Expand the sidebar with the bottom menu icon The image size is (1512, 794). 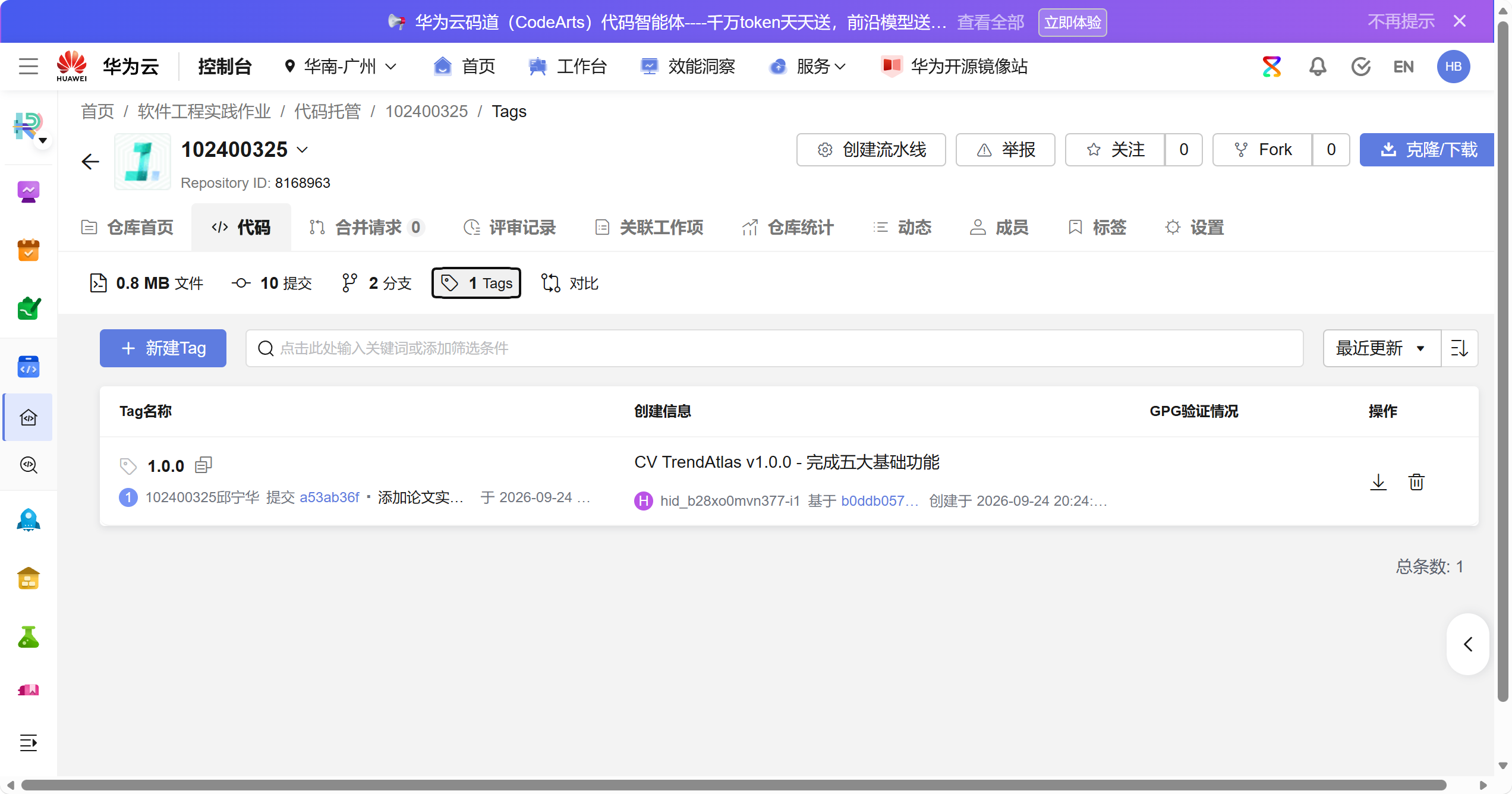[29, 743]
